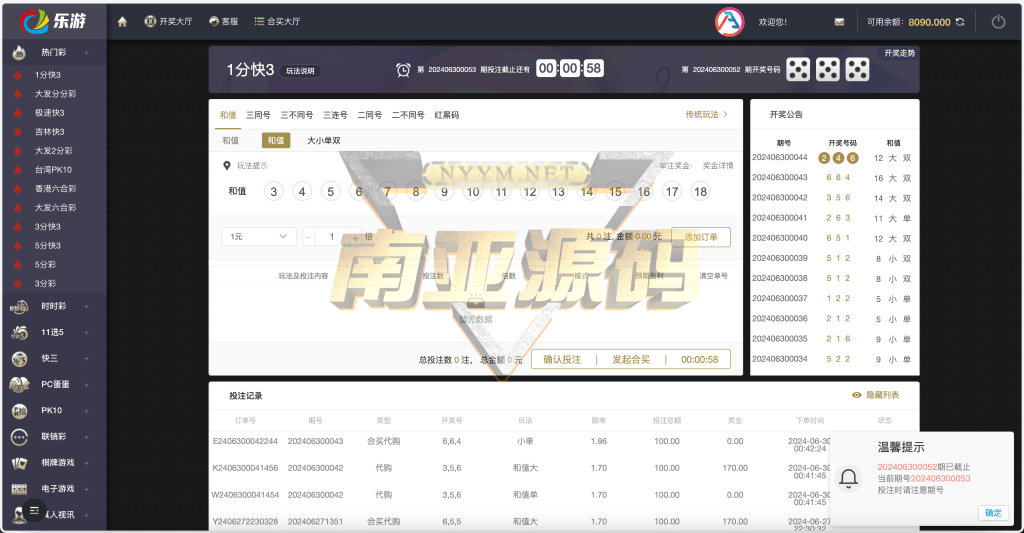This screenshot has height=533, width=1024.
Task: Click 确定 in the reminder popup
Action: coord(992,513)
